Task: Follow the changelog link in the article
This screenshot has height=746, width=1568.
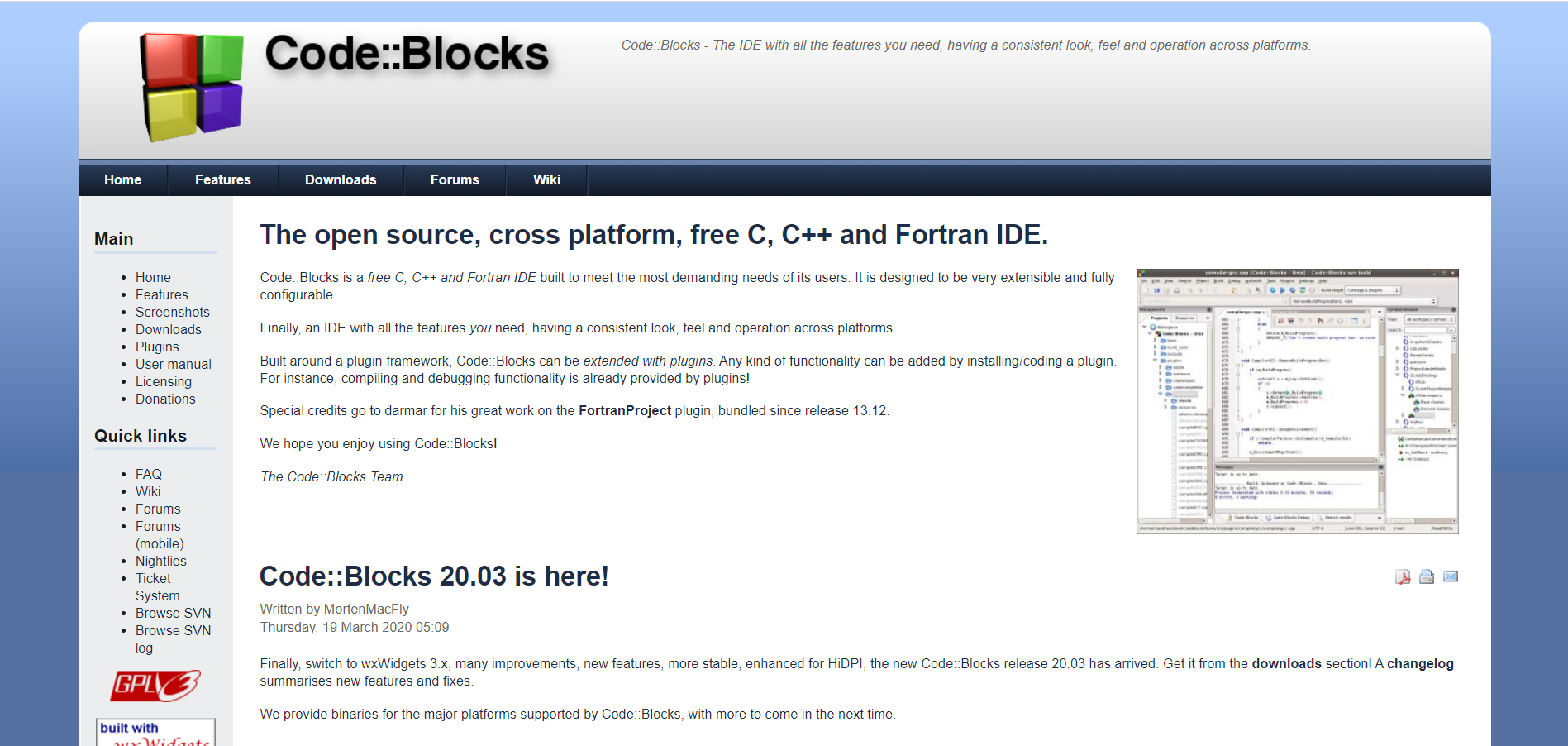Action: point(1421,663)
